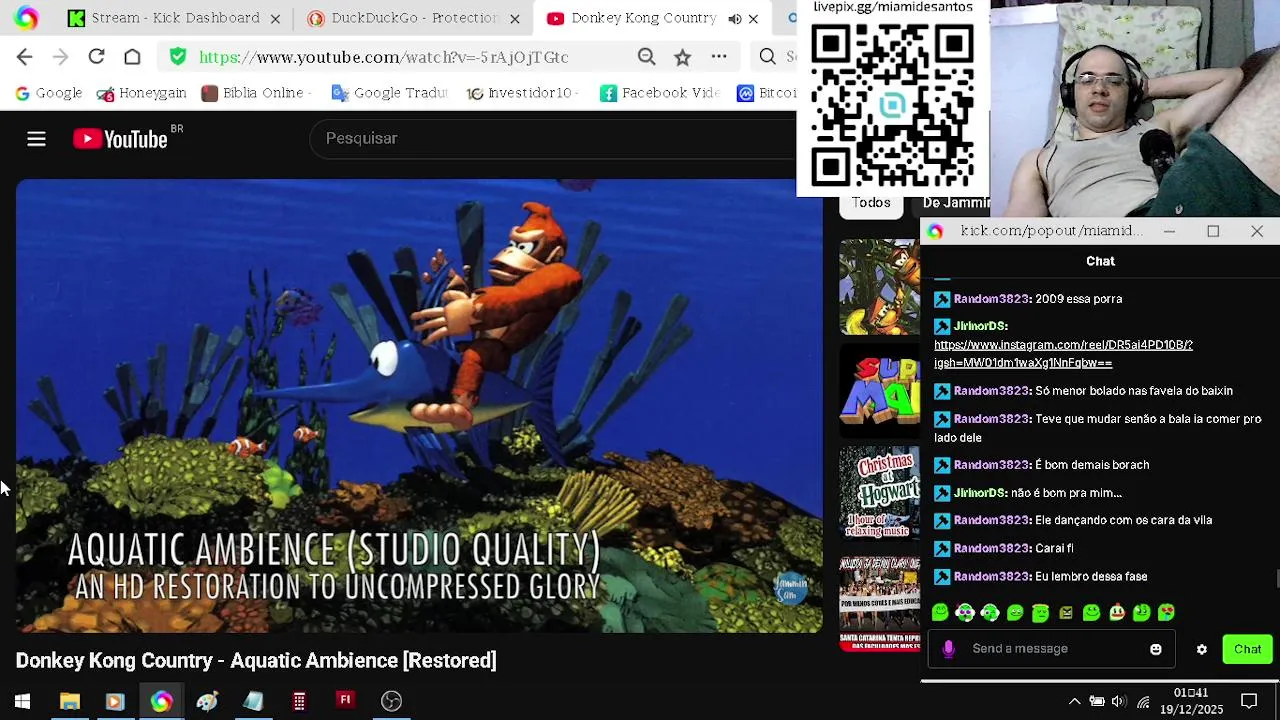Open the Santa Catarina news video thumbnail
Screen dimensions: 1280x720
click(x=879, y=603)
